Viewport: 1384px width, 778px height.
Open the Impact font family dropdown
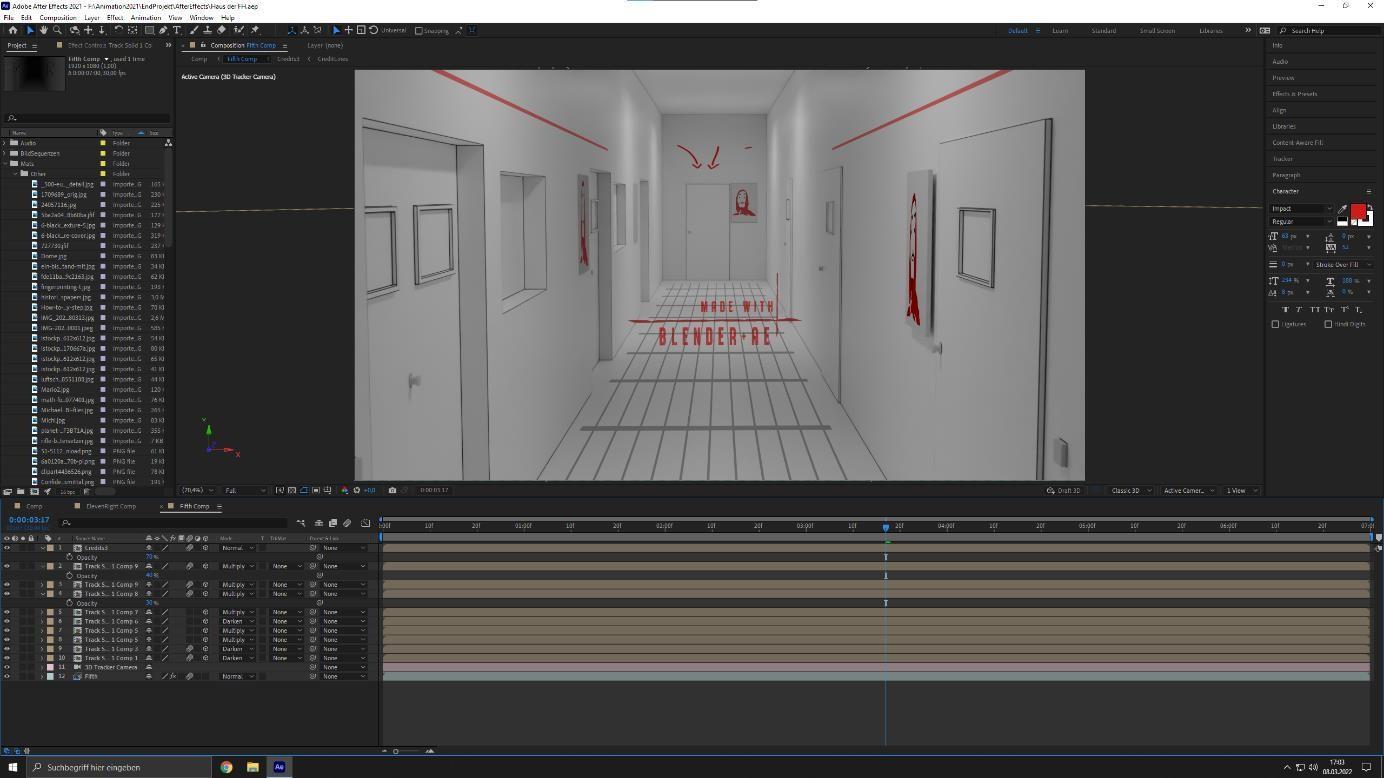(1301, 209)
